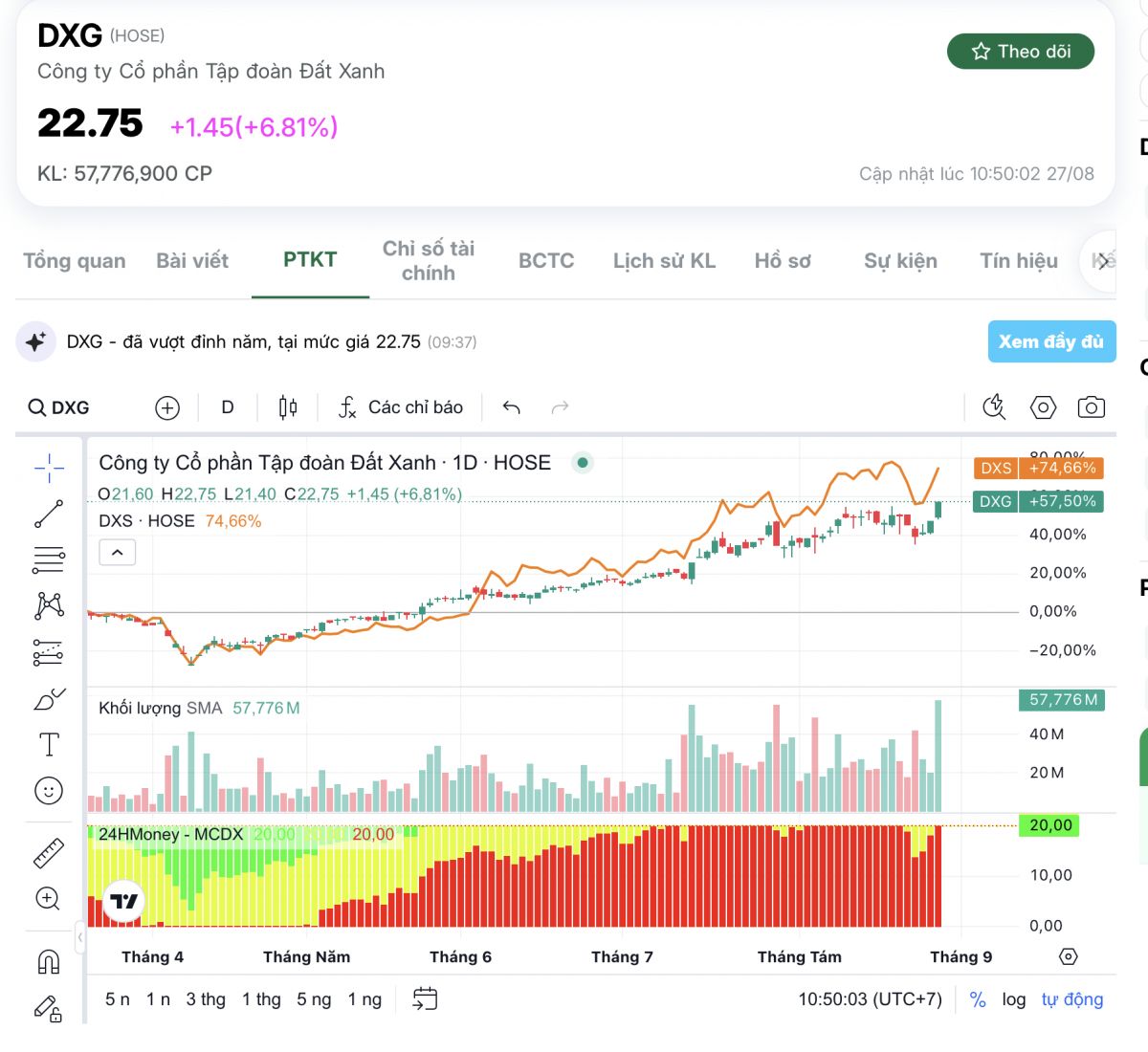Open Các chỉ báo indicators menu
1148x1052 pixels.
click(x=401, y=407)
